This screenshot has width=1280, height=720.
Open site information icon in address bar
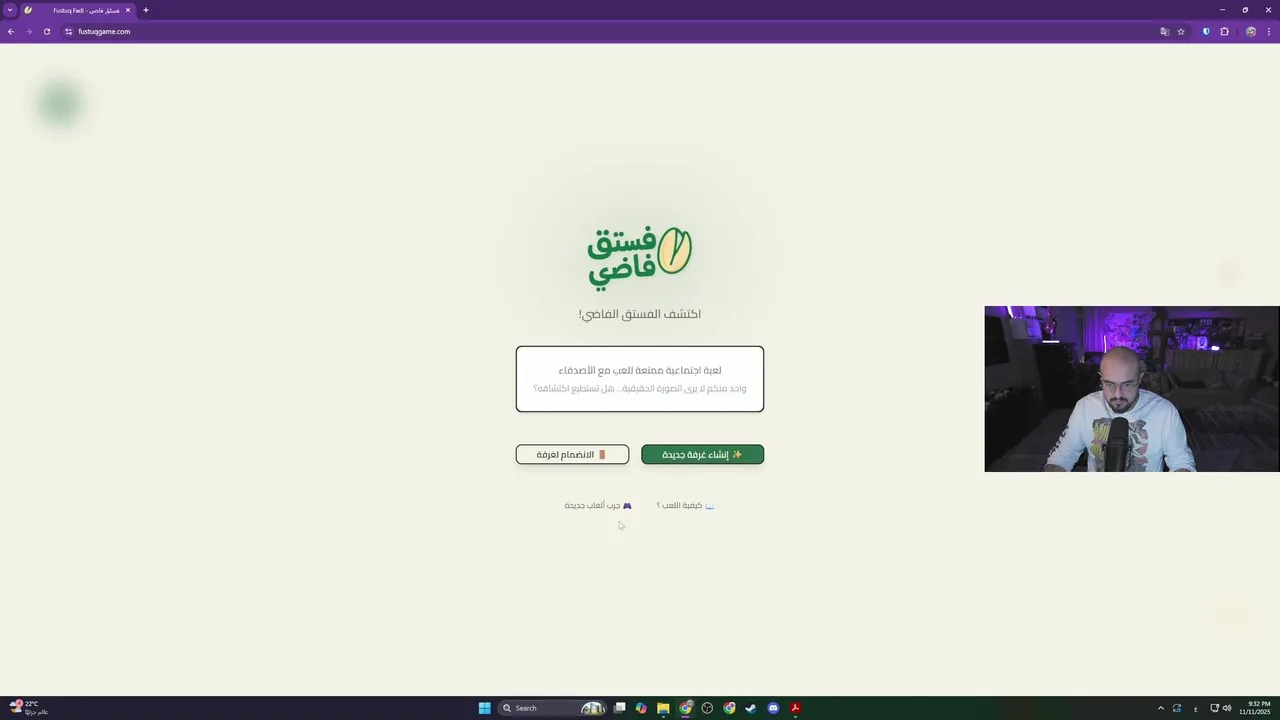(x=69, y=32)
